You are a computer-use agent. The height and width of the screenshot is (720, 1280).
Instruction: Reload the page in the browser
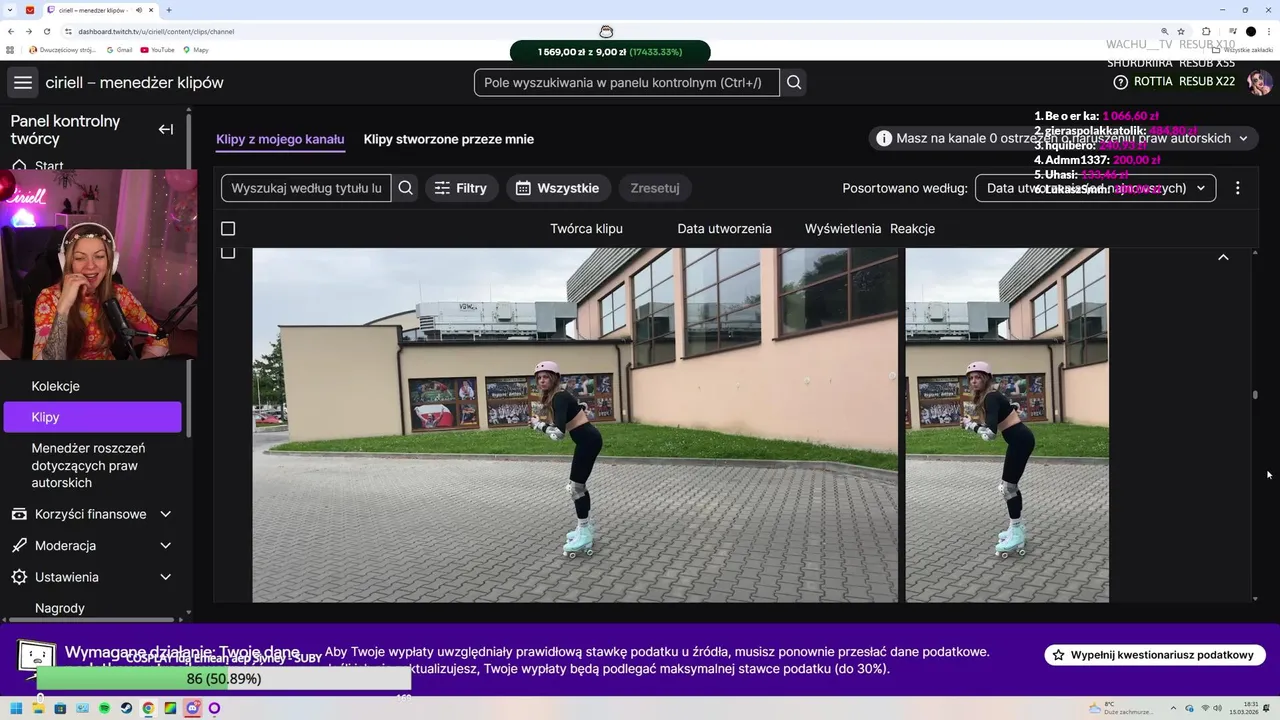click(x=47, y=31)
